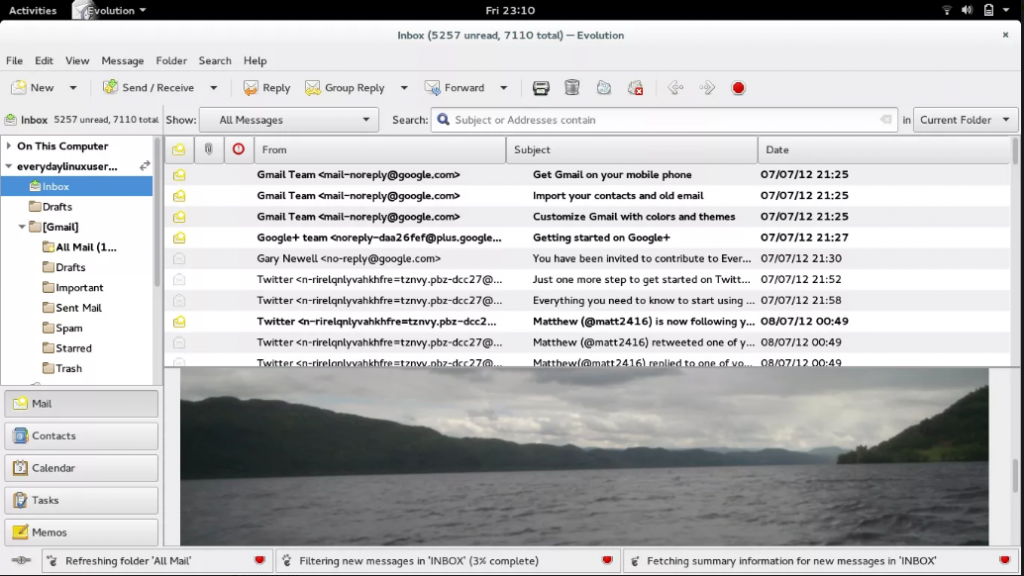This screenshot has height=576, width=1024.
Task: Click the Reply button
Action: coord(266,88)
